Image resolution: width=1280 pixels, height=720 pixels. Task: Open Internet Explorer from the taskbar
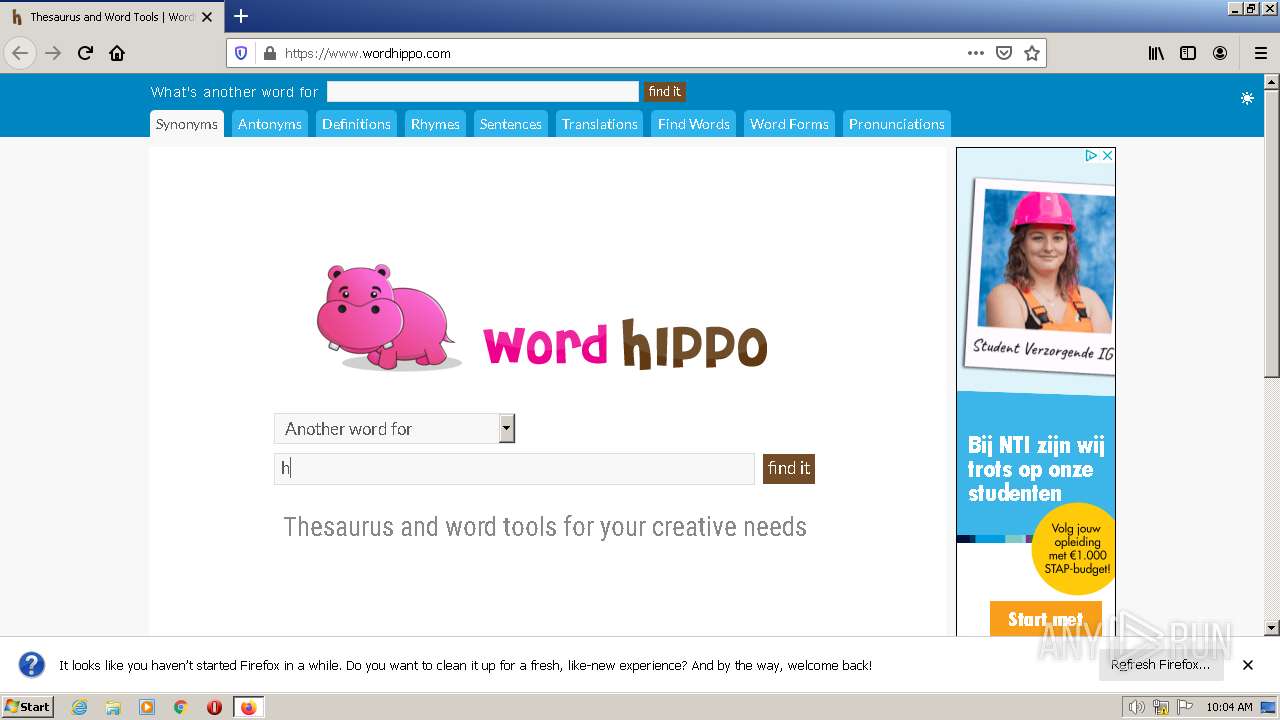79,707
